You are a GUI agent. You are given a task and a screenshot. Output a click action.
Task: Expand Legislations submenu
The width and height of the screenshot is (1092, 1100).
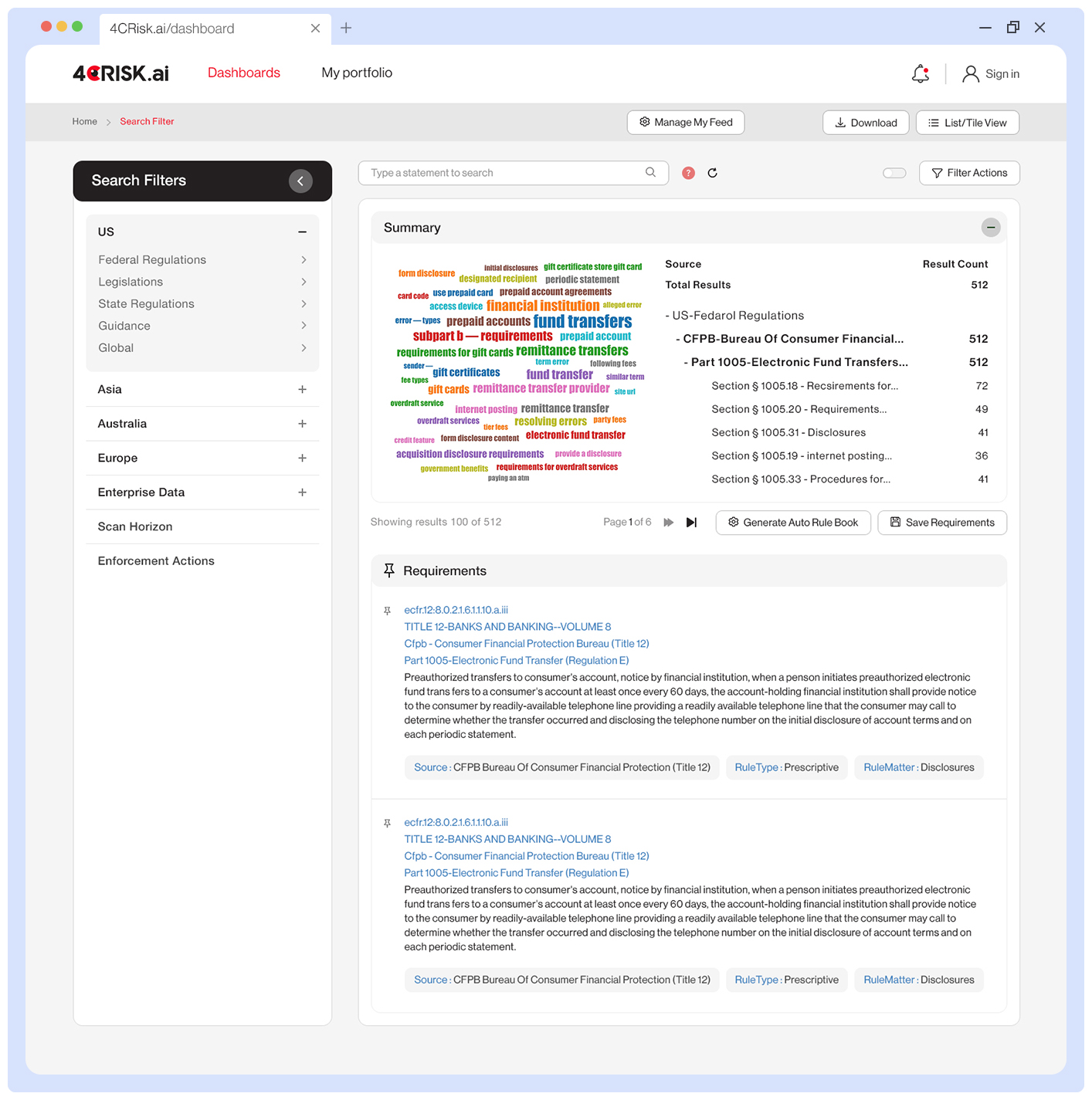click(304, 282)
